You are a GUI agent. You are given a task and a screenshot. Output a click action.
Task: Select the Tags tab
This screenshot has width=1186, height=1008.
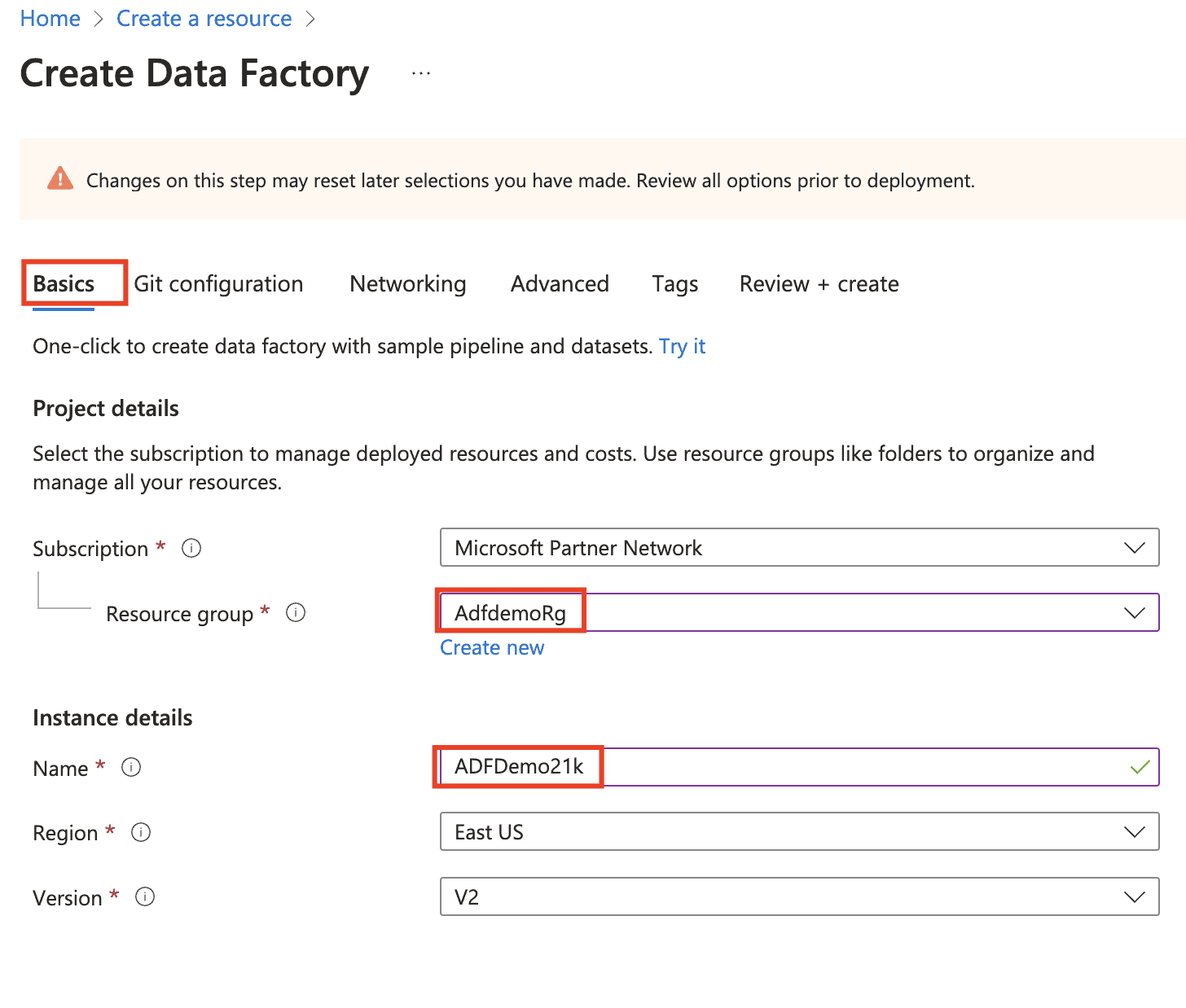click(674, 283)
